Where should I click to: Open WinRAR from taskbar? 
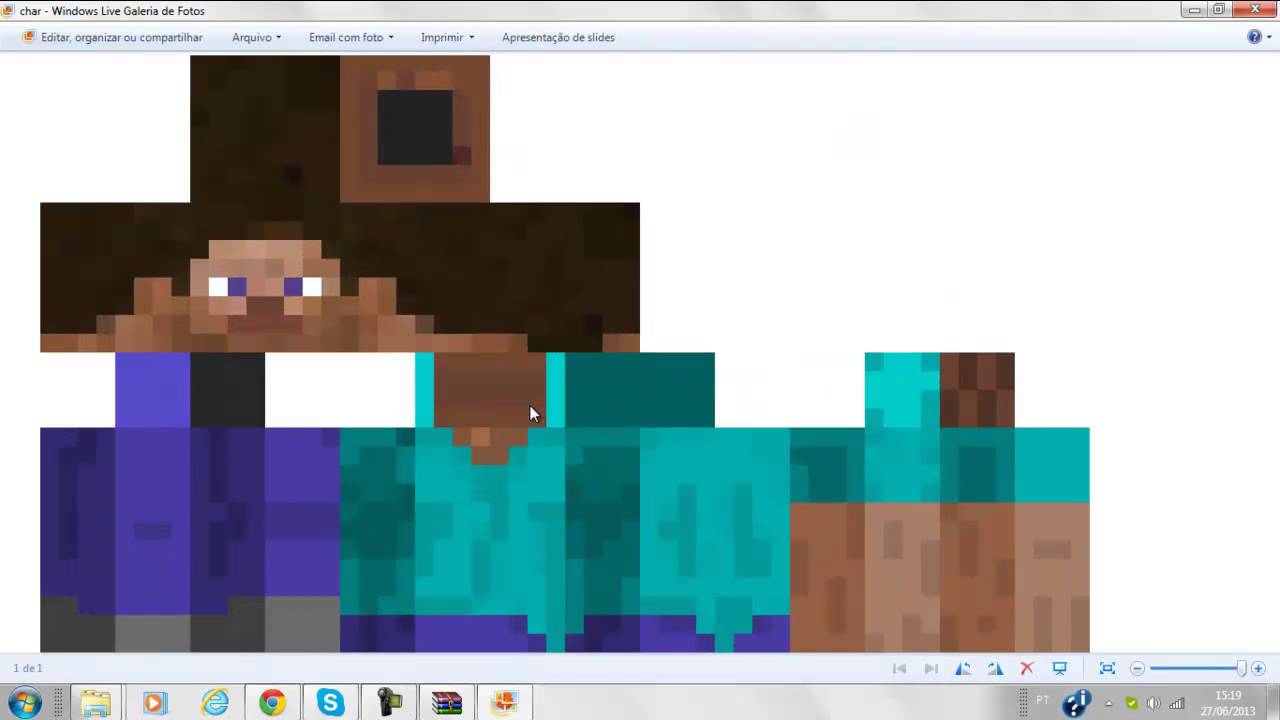[x=447, y=703]
